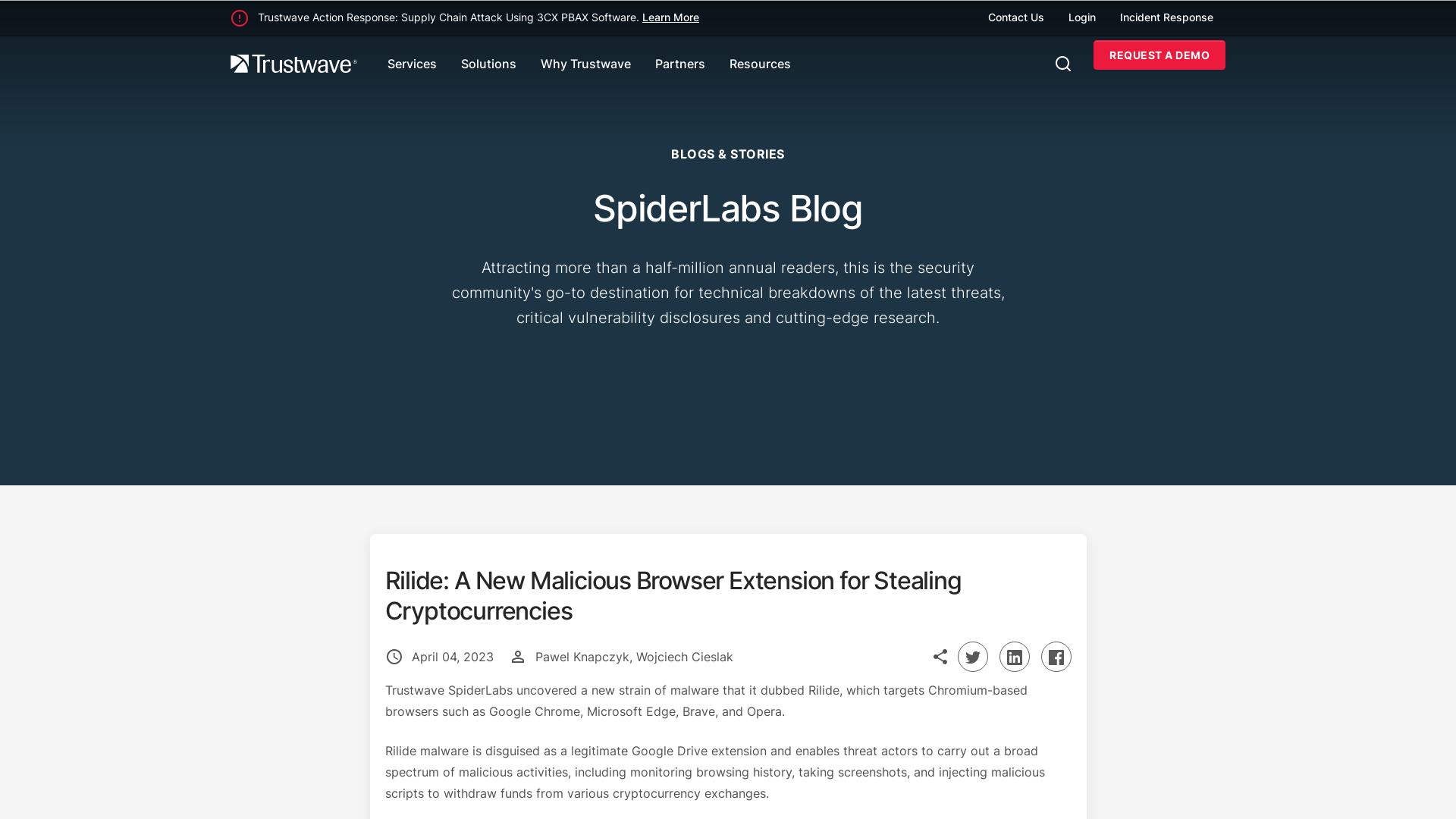Expand the Solutions navigation menu
This screenshot has width=1456, height=819.
click(x=488, y=63)
